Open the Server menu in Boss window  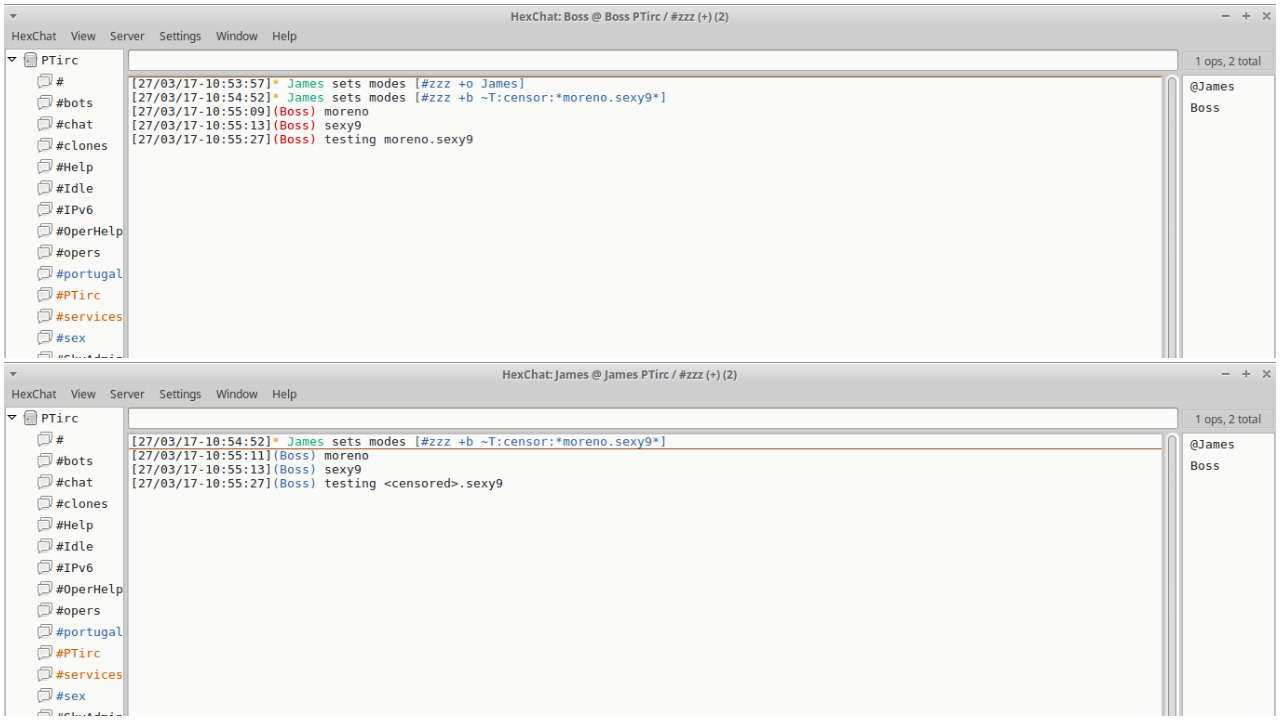(x=127, y=36)
